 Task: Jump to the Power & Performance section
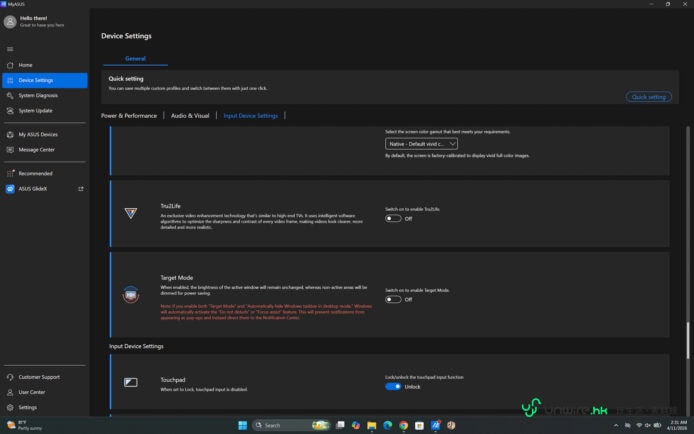tap(129, 115)
